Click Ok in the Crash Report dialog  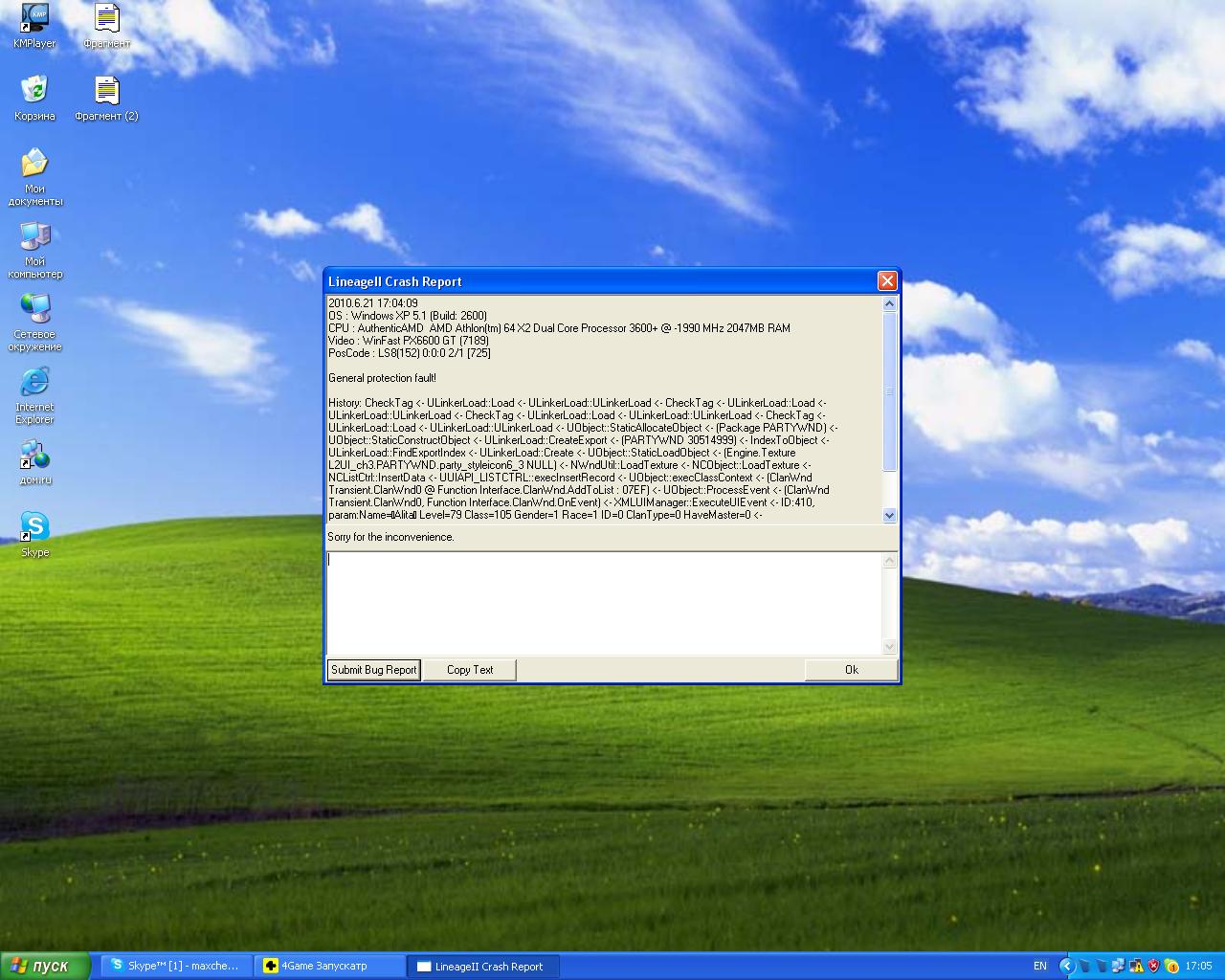[851, 670]
